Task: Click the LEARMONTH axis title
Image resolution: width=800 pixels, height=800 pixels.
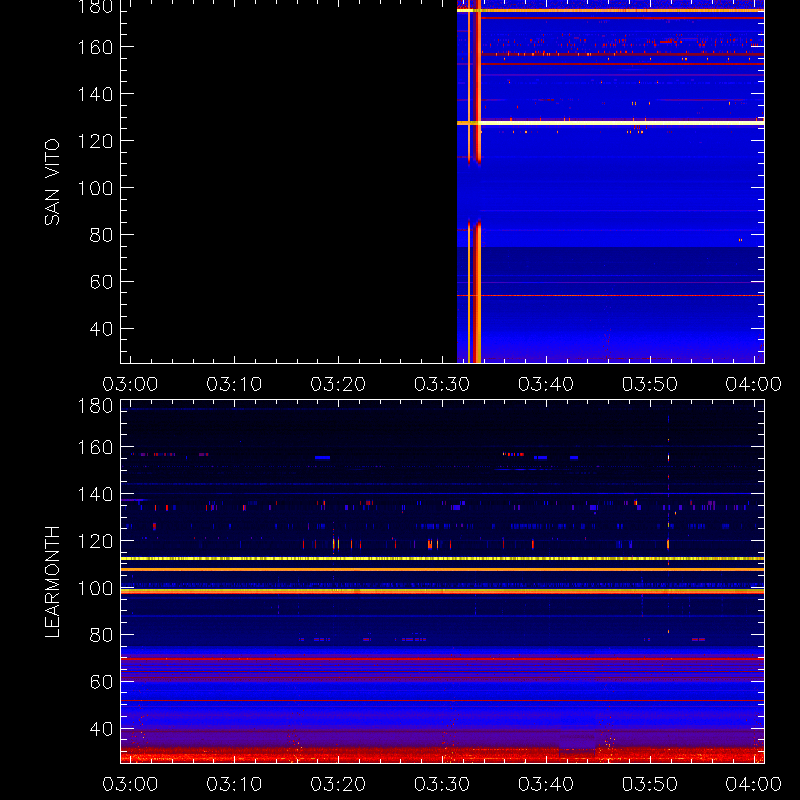Action: point(52,582)
